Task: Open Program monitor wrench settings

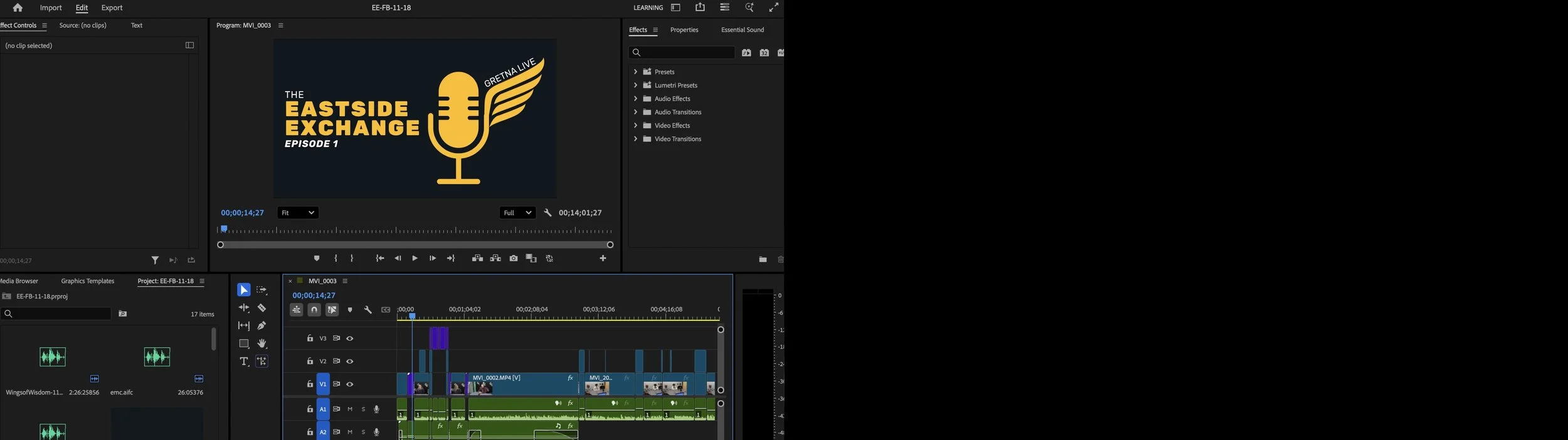Action: (x=548, y=213)
